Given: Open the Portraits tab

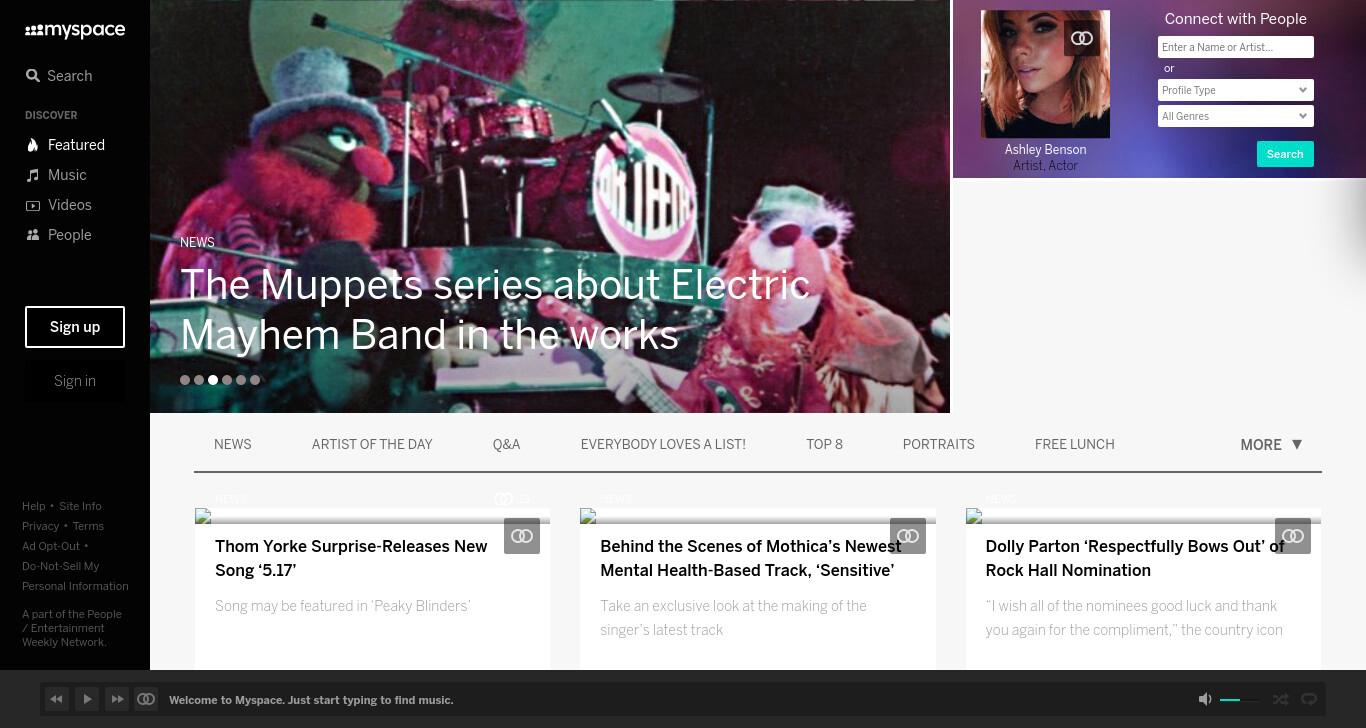Looking at the screenshot, I should coord(938,444).
